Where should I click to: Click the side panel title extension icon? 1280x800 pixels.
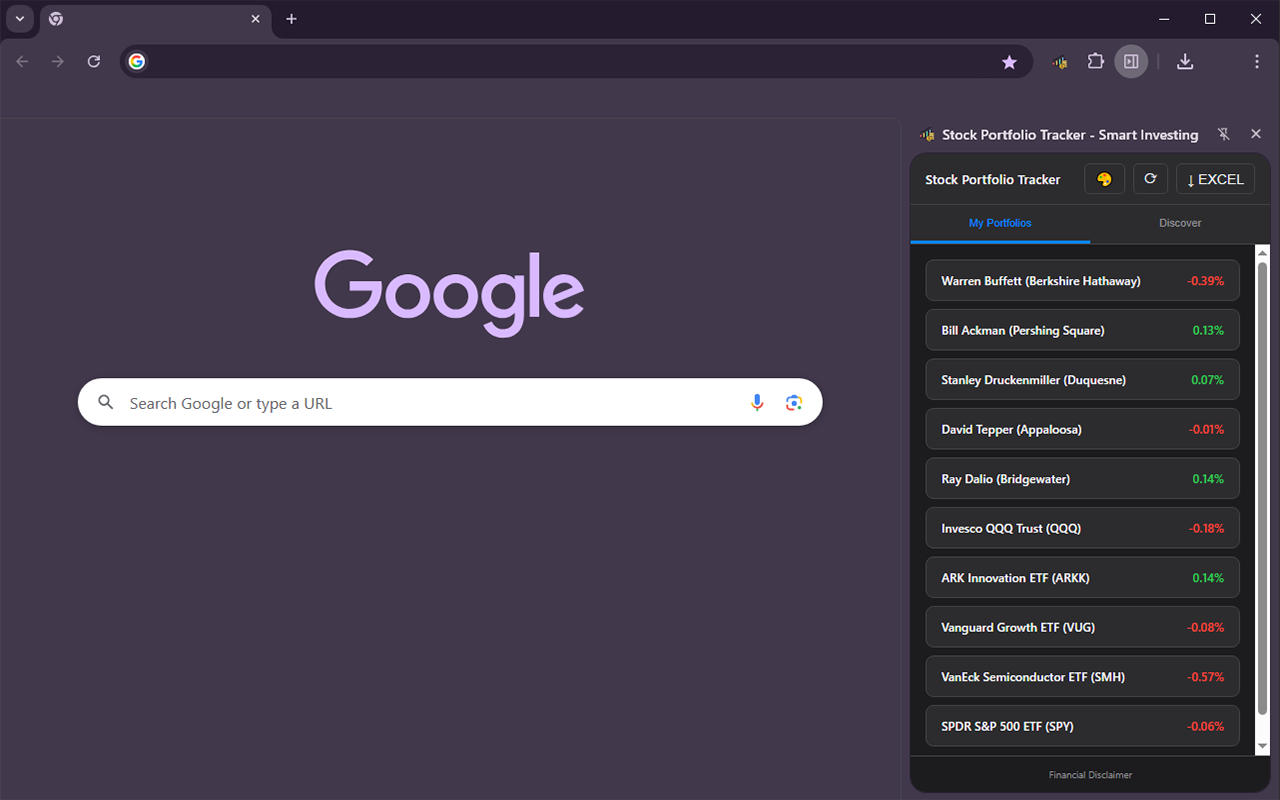pos(927,135)
